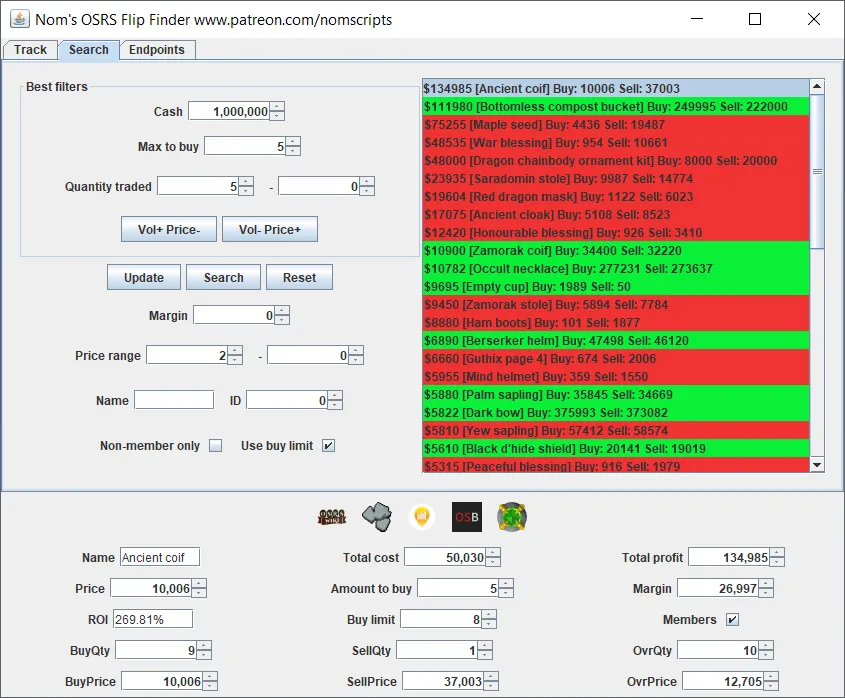
Task: Increase the Total cost spinner
Action: [493, 552]
